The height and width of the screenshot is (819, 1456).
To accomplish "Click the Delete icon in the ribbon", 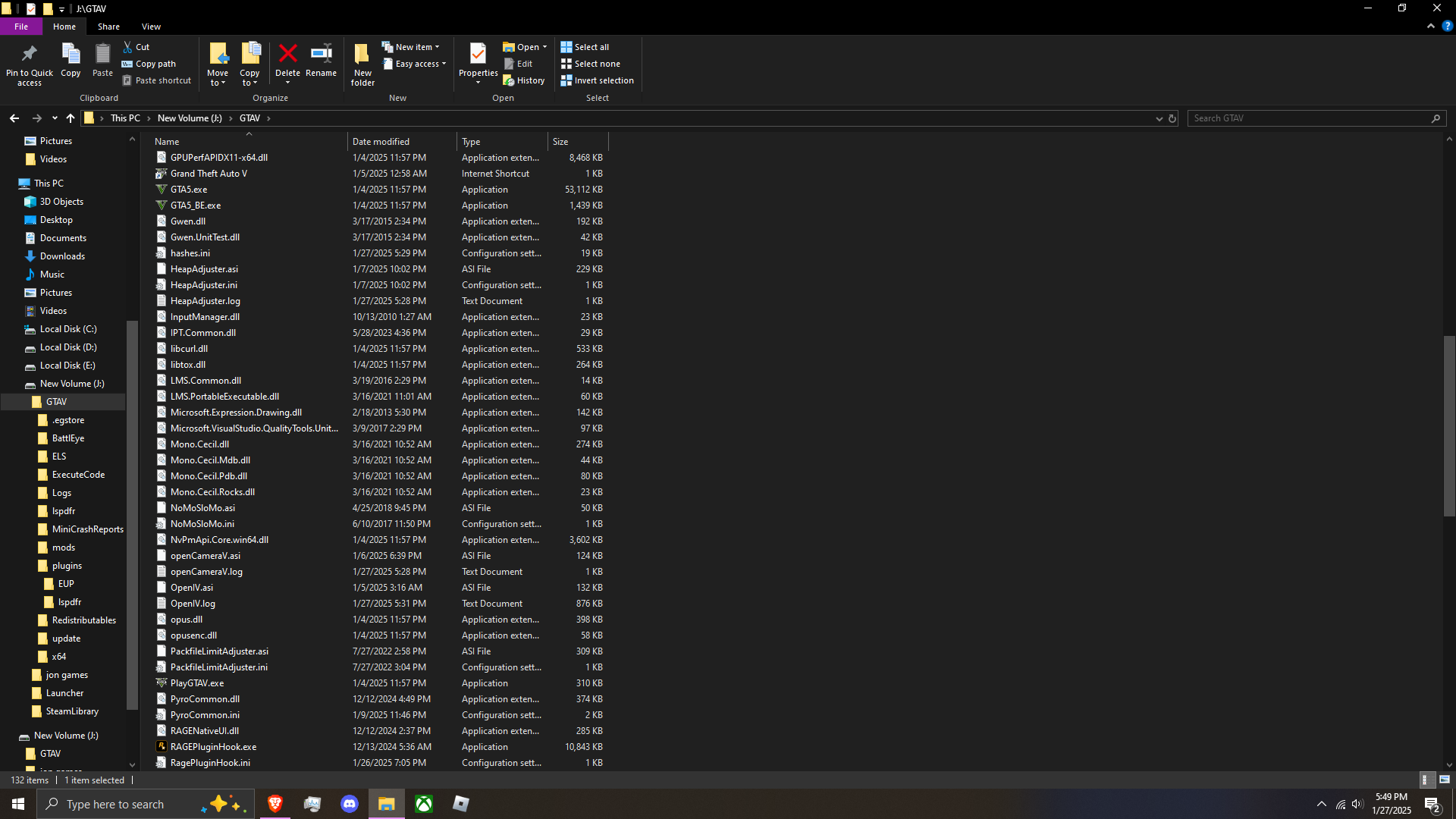I will pos(287,55).
